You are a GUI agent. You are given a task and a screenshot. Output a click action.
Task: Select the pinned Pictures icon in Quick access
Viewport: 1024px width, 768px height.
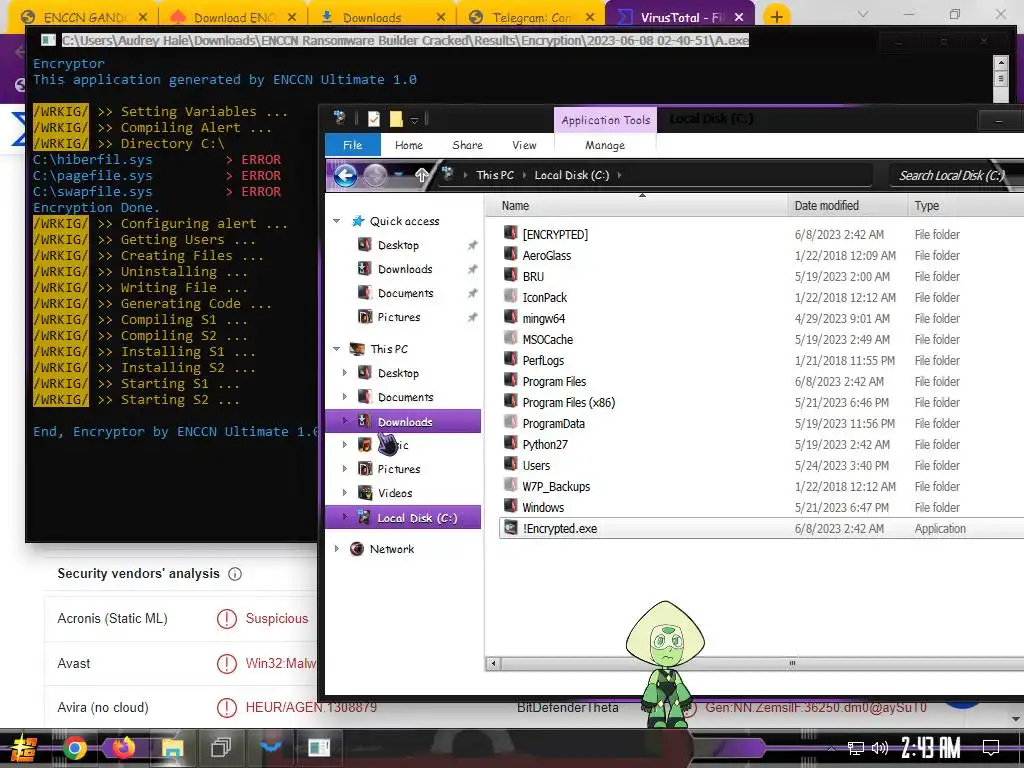point(365,317)
